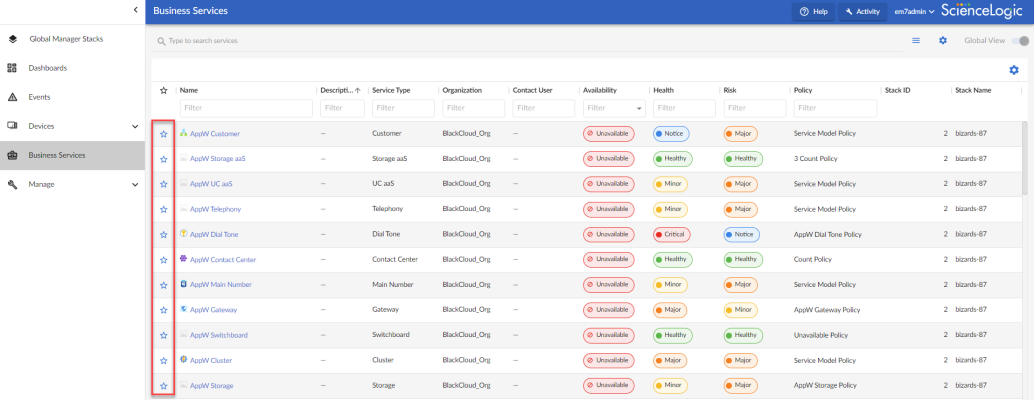
Task: Favorite the AppW UC aaS service
Action: pos(164,184)
